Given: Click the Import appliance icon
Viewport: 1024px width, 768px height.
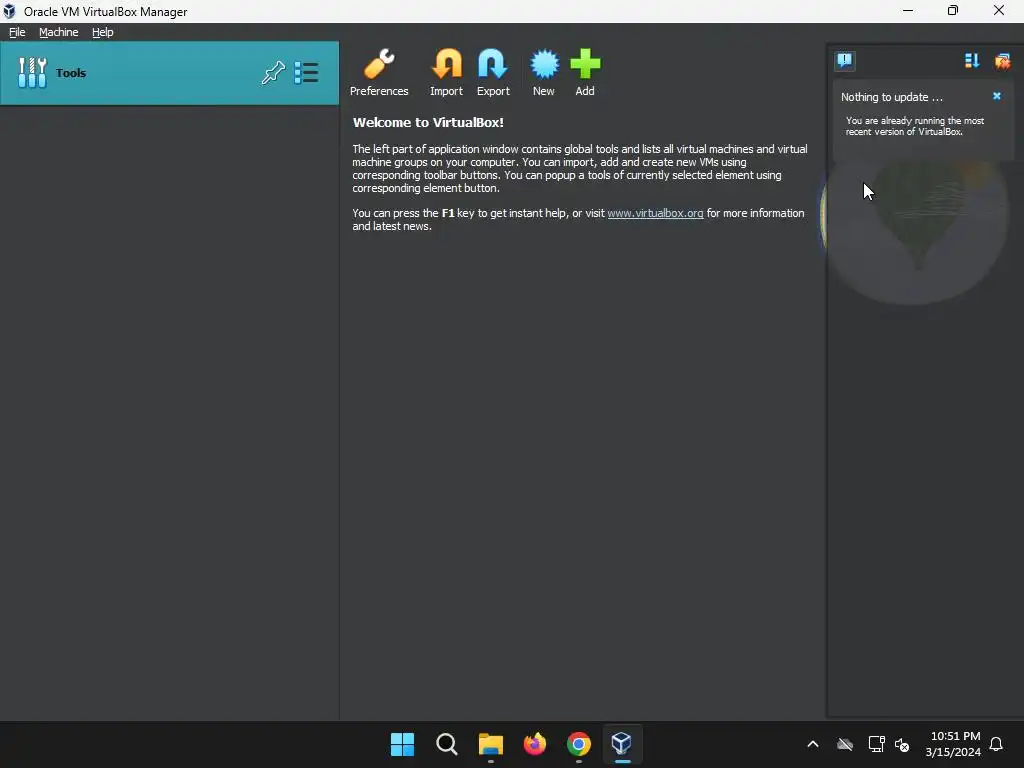Looking at the screenshot, I should point(447,72).
